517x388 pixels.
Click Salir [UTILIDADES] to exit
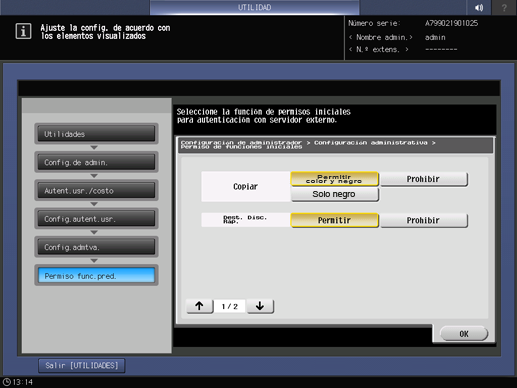pos(82,366)
